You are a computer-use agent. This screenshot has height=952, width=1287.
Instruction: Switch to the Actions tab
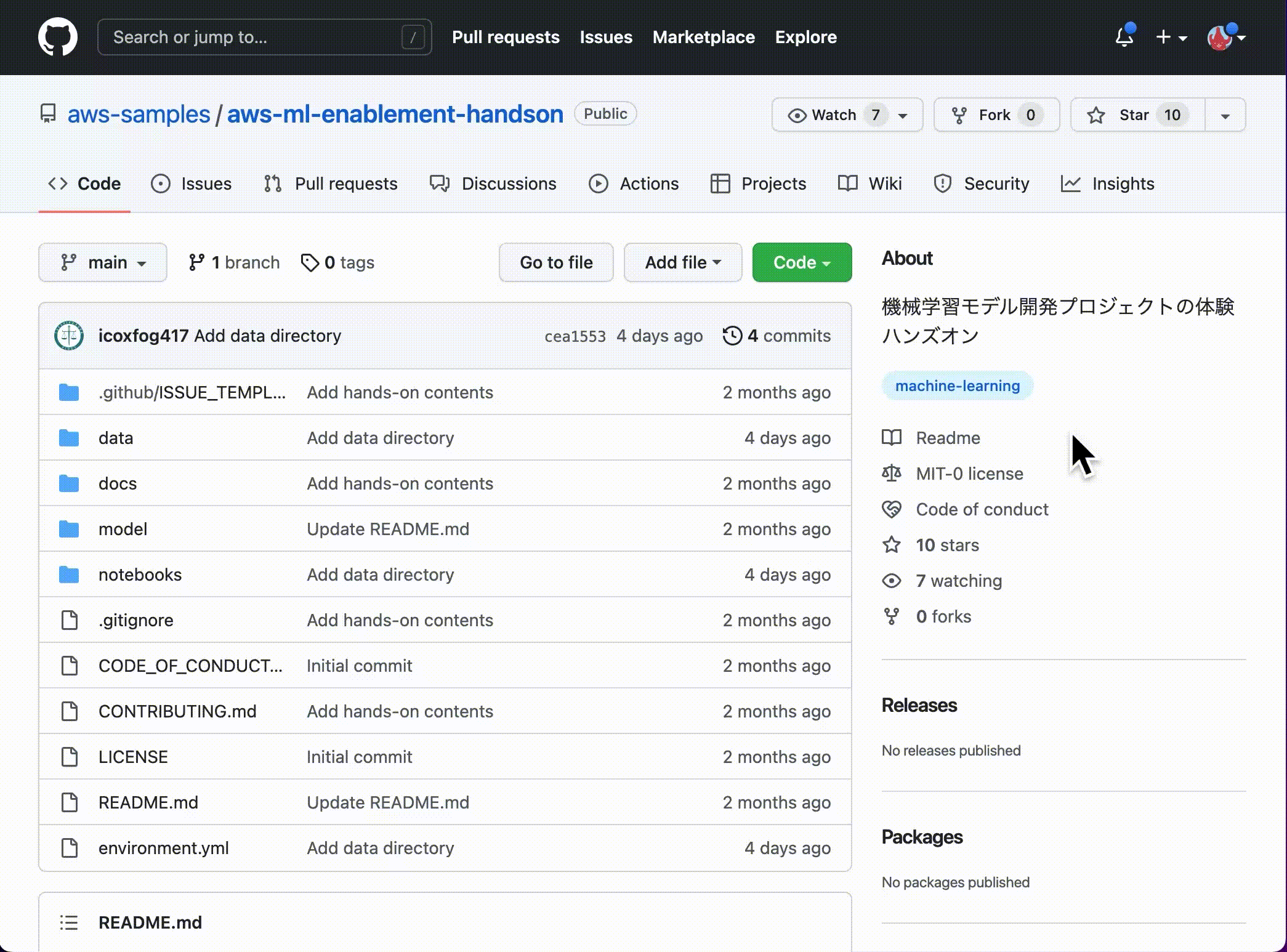634,184
